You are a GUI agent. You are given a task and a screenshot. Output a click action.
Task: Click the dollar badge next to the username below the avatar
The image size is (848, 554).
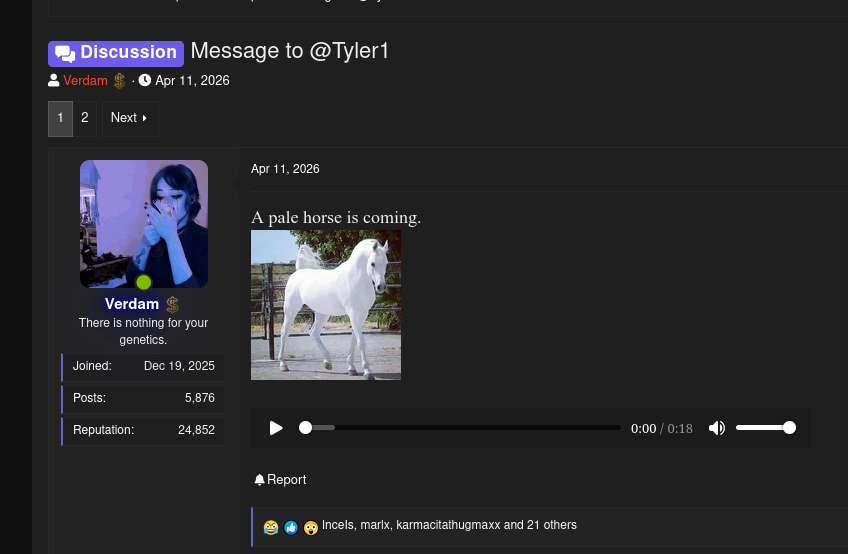(x=172, y=305)
